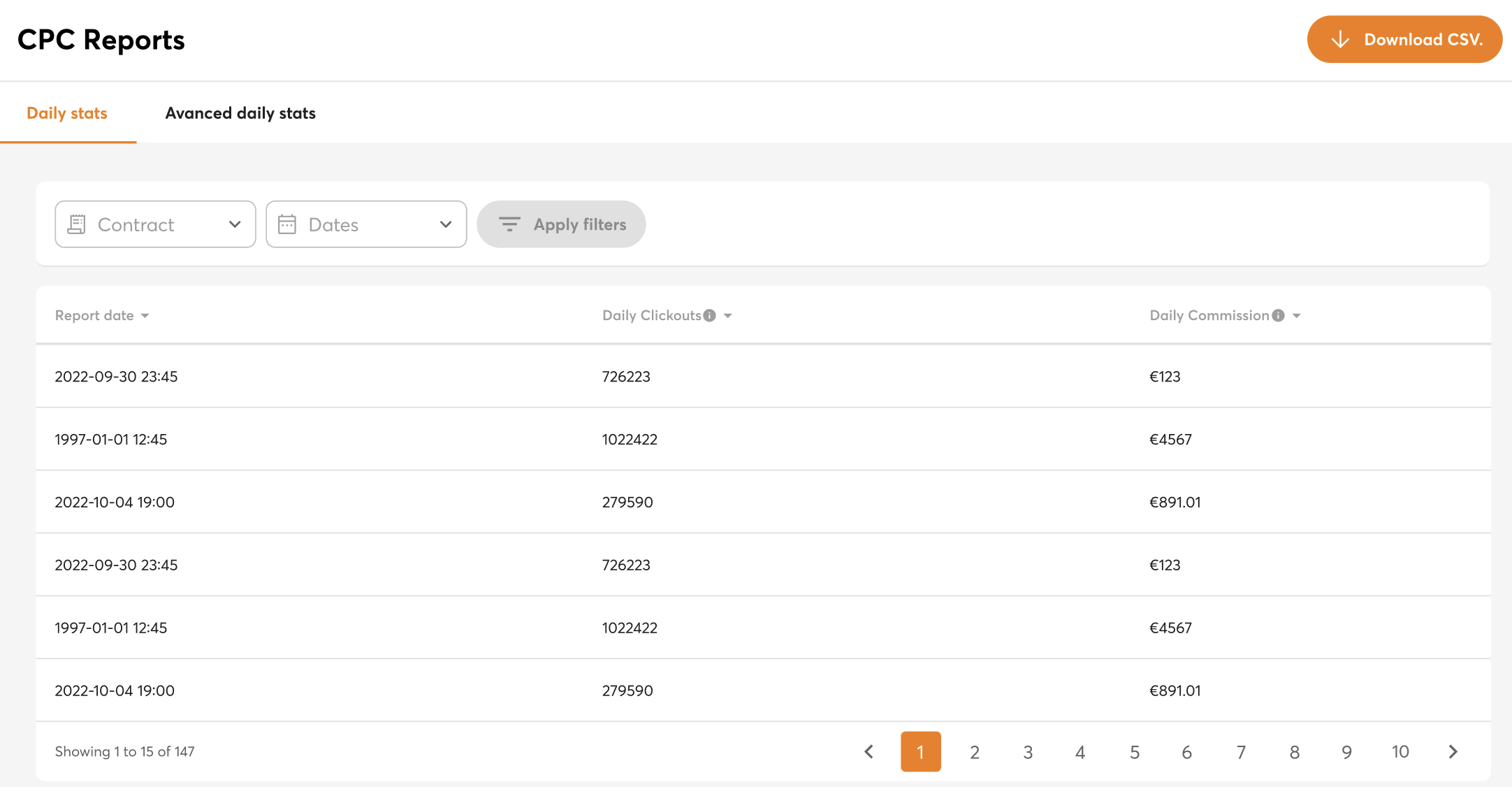The image size is (1512, 787).
Task: Jump to page 10 in pagination
Action: [1400, 751]
